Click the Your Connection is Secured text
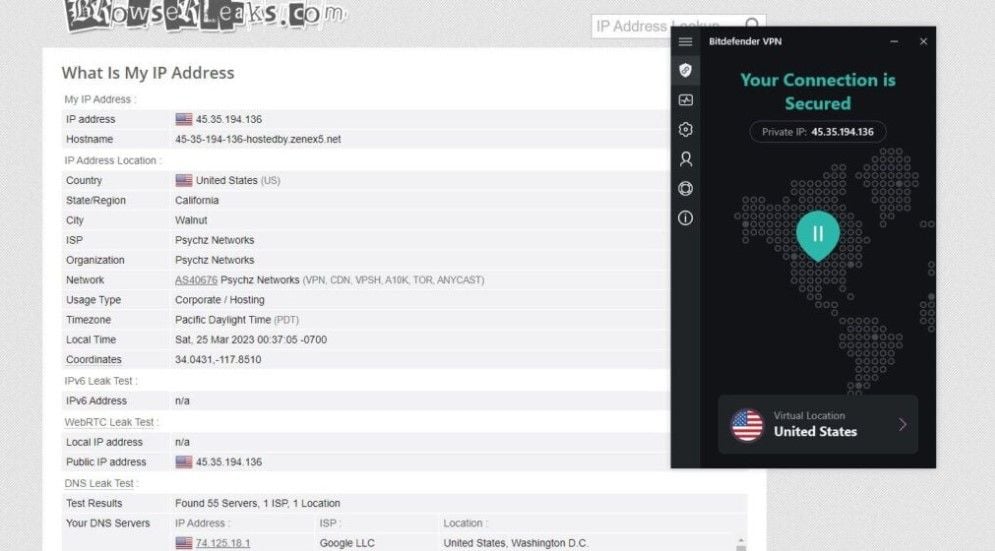Screen dimensions: 995x551 [x=817, y=91]
